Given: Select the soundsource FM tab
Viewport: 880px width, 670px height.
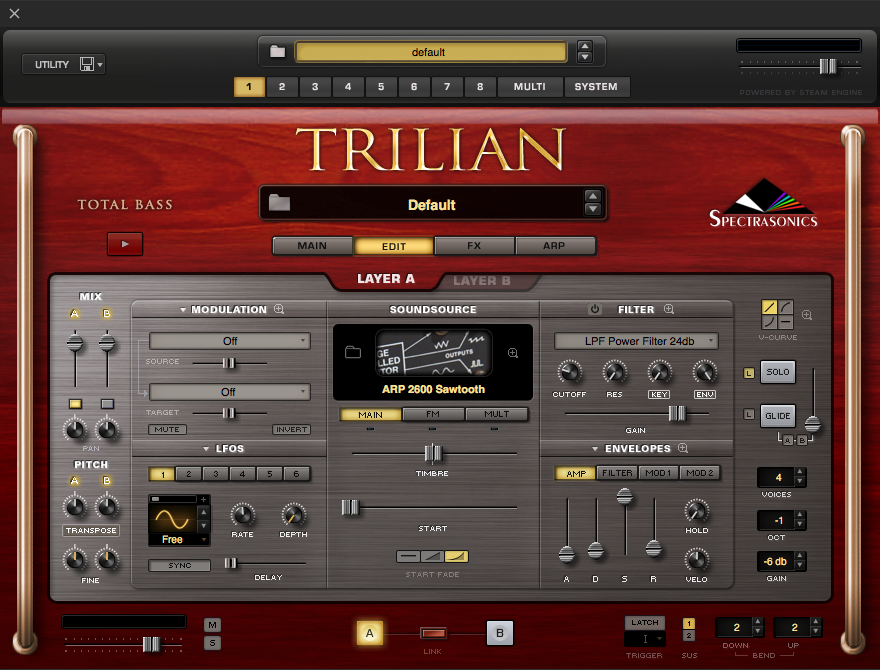Looking at the screenshot, I should coord(433,414).
